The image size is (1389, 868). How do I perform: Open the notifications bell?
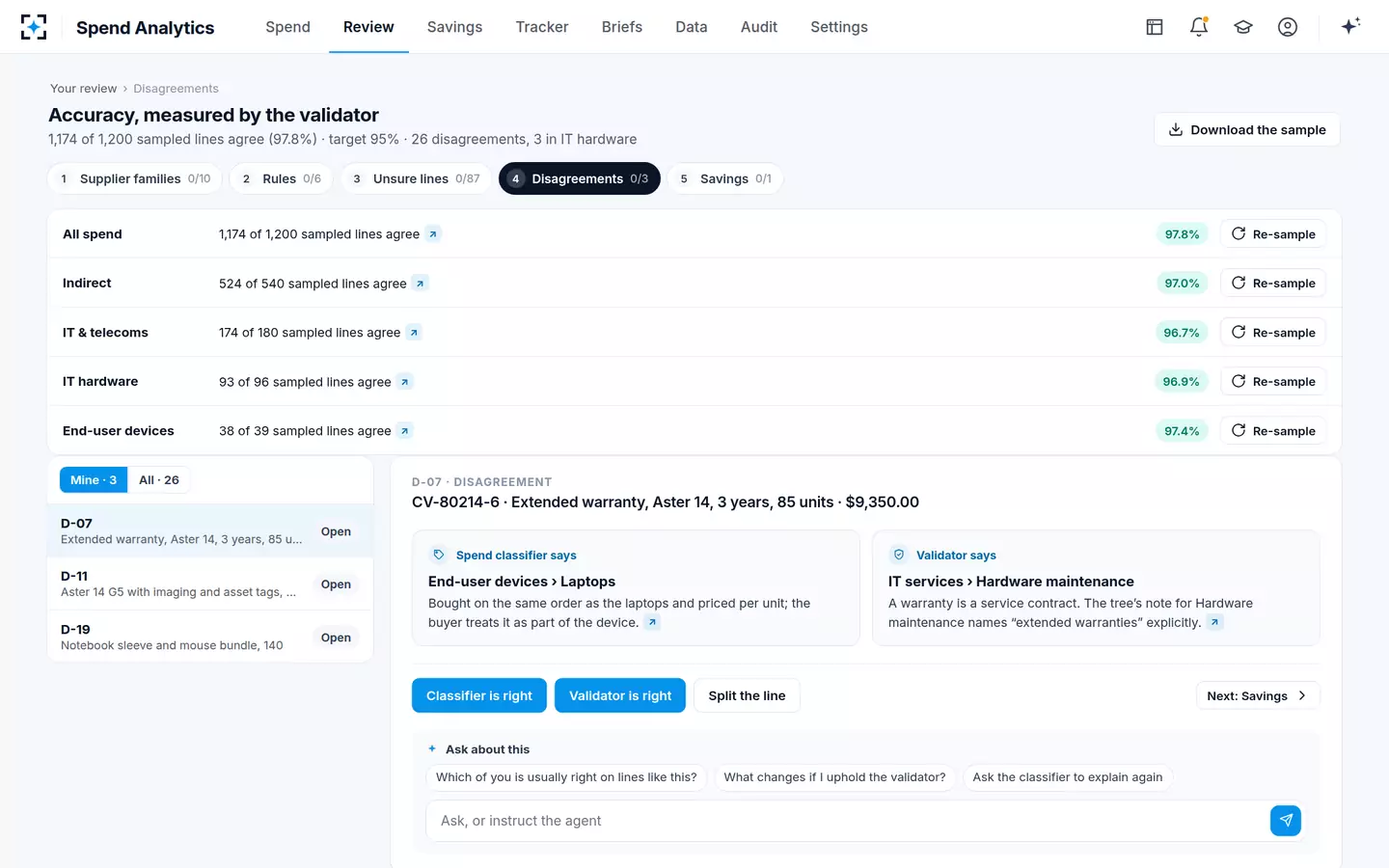[1199, 27]
